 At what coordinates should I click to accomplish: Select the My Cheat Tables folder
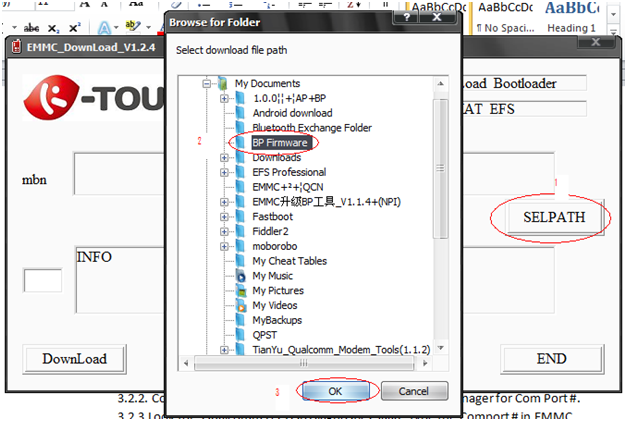tap(290, 261)
